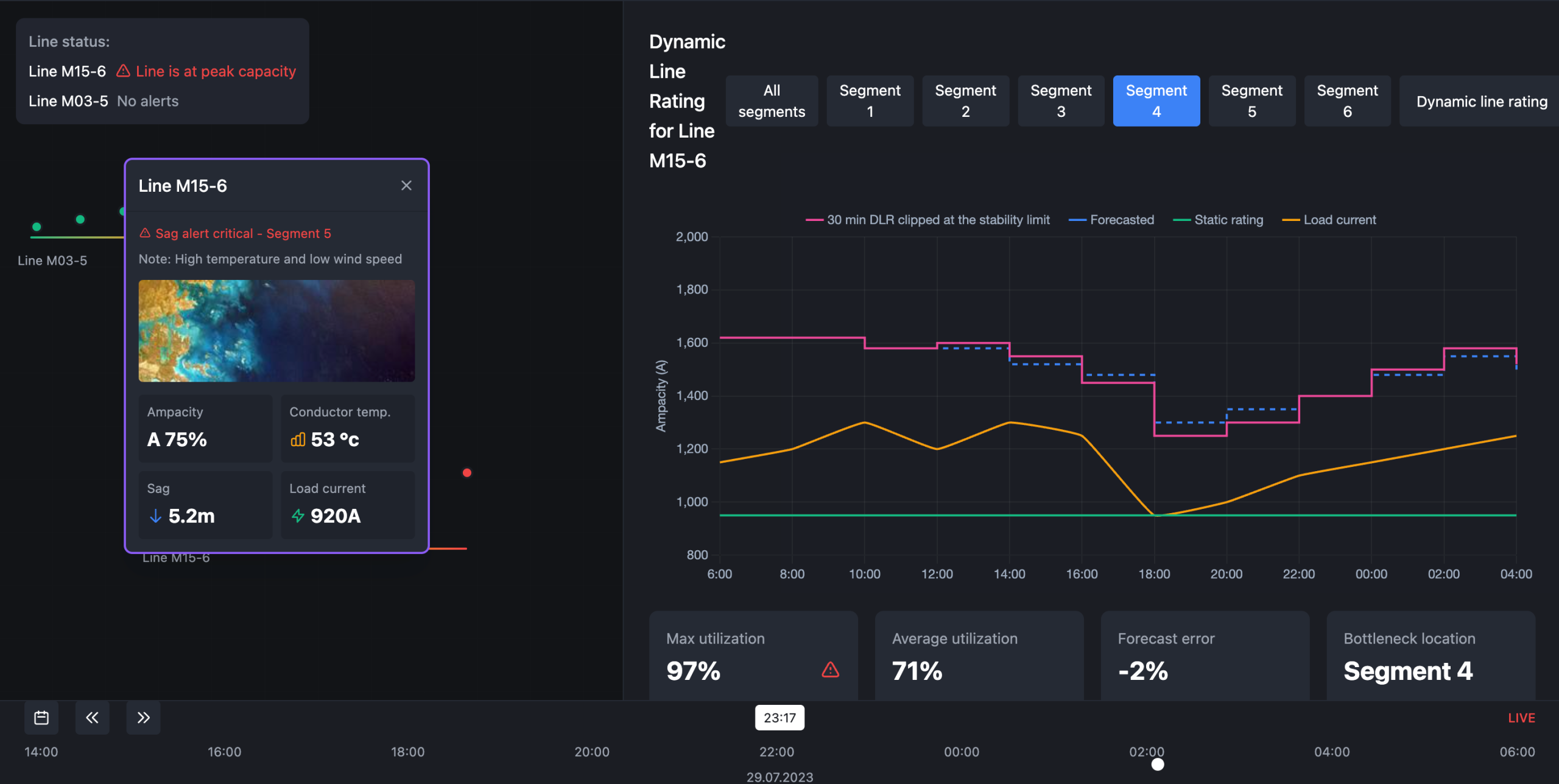
Task: Click the 2,000 ampacity axis label
Action: [x=692, y=237]
